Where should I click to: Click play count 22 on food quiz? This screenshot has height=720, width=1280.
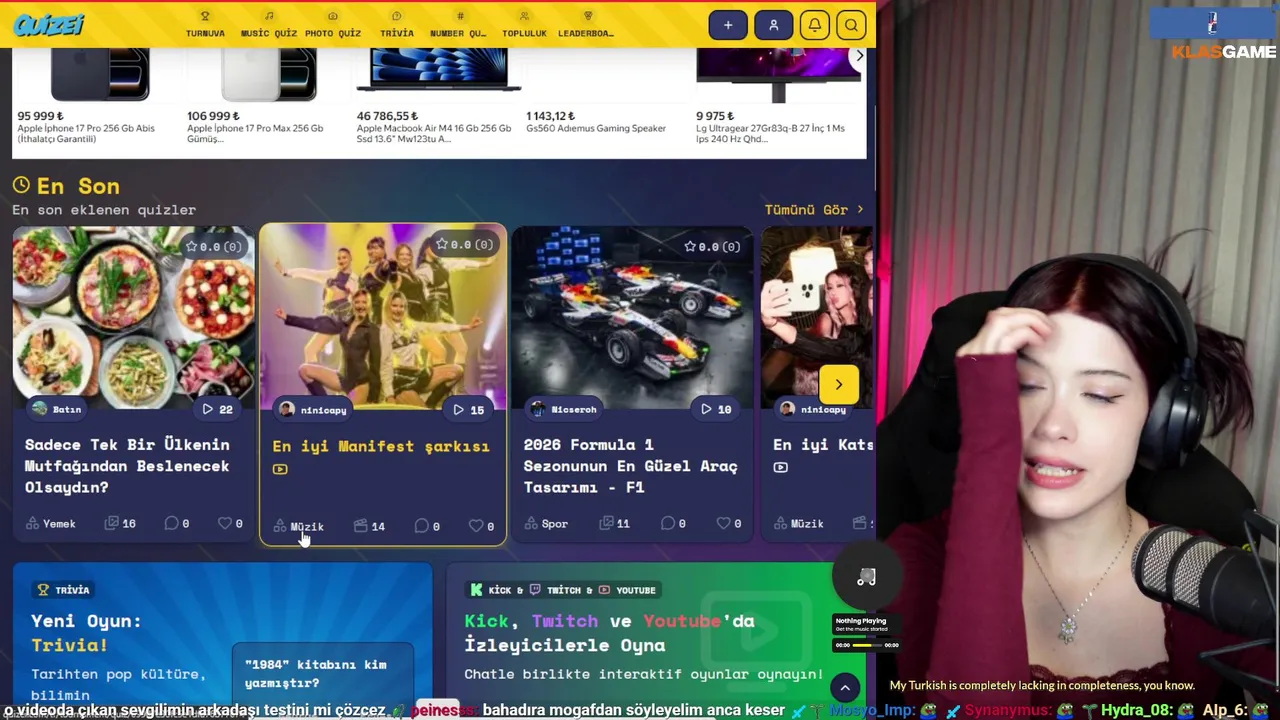(x=217, y=409)
